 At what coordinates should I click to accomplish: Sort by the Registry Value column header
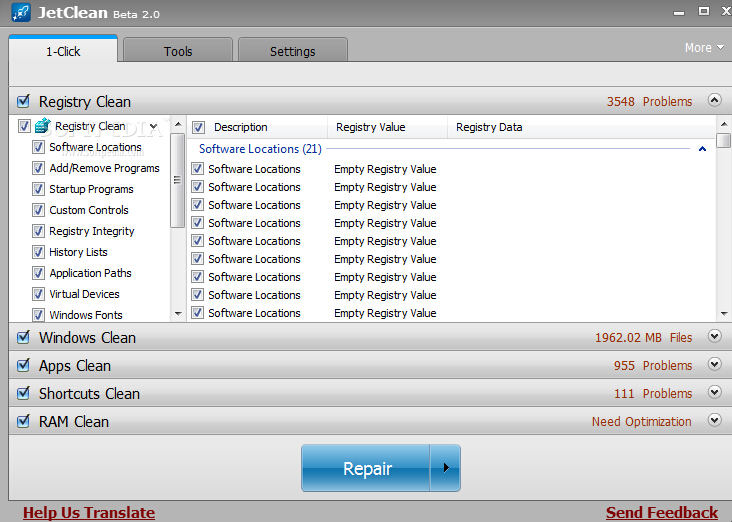pos(370,127)
